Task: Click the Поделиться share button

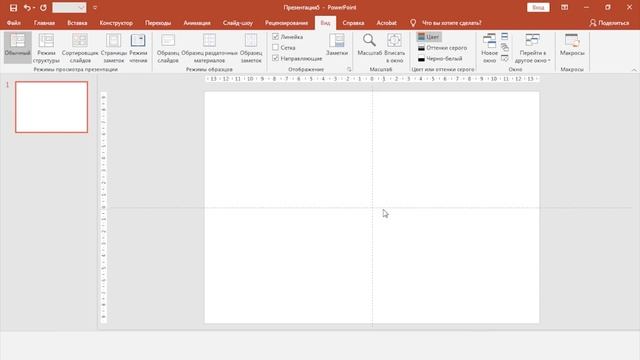Action: 609,23
